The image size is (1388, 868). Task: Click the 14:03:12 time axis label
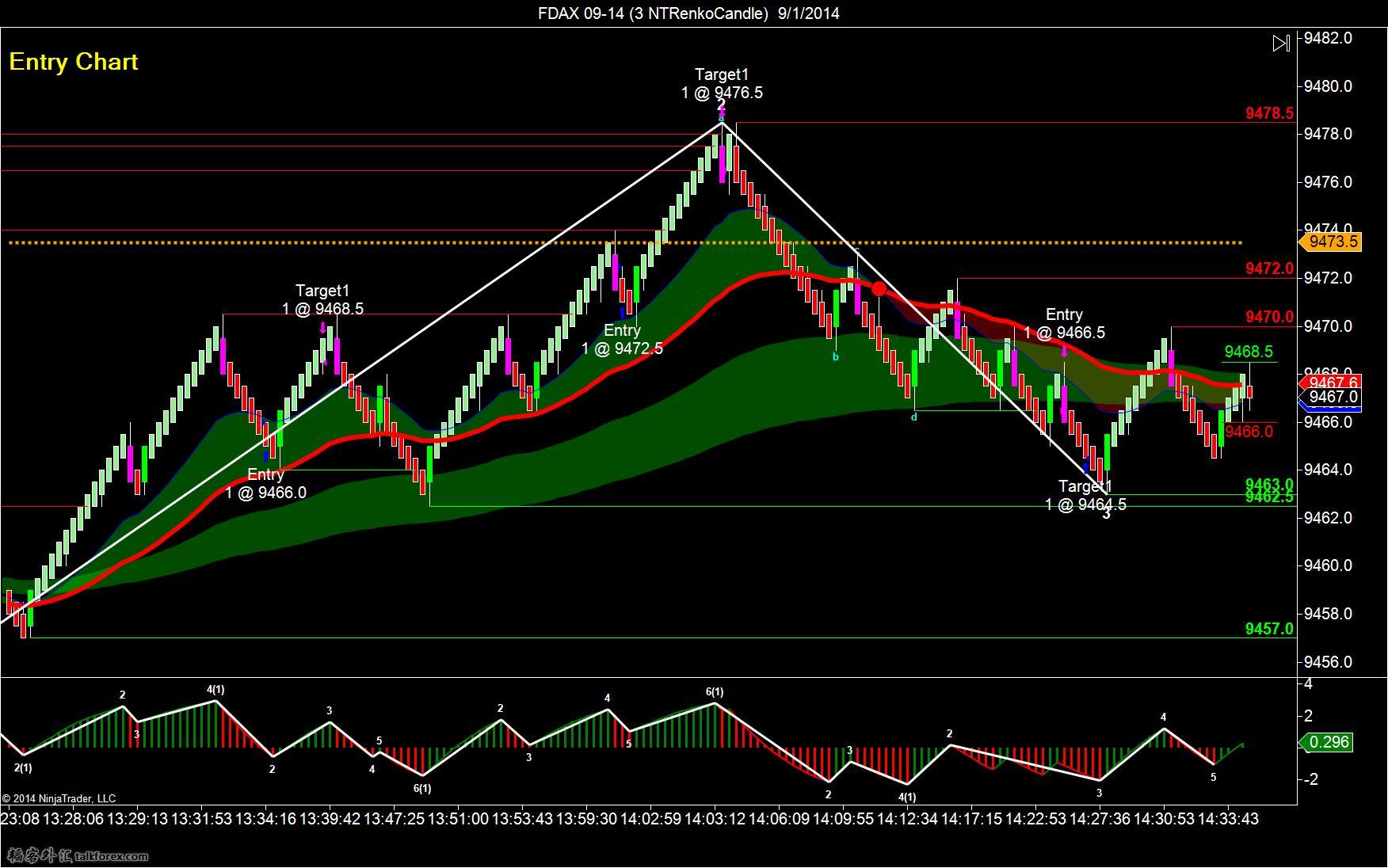click(715, 819)
